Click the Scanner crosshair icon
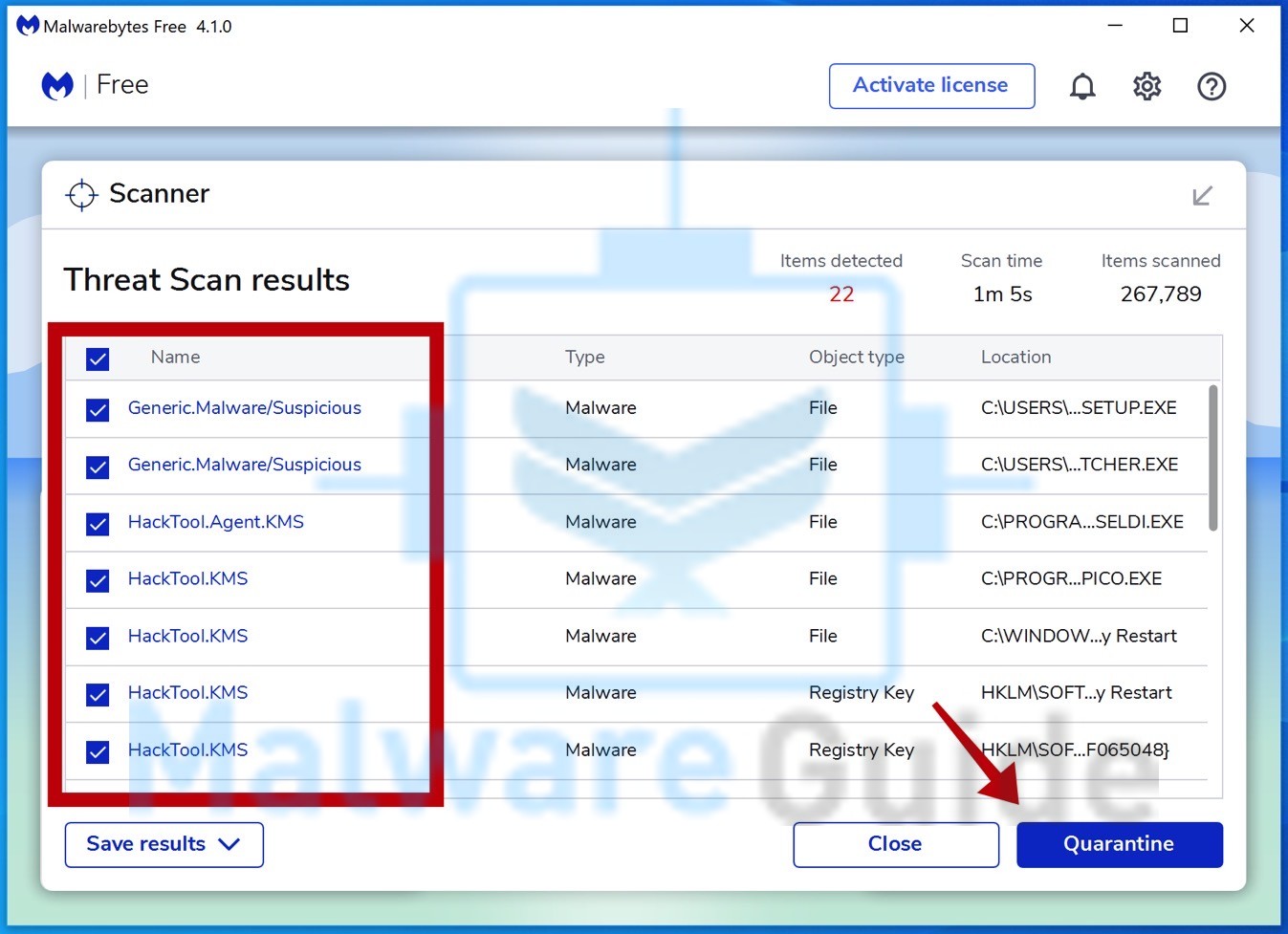Screen dimensions: 1288x934 click(x=81, y=195)
